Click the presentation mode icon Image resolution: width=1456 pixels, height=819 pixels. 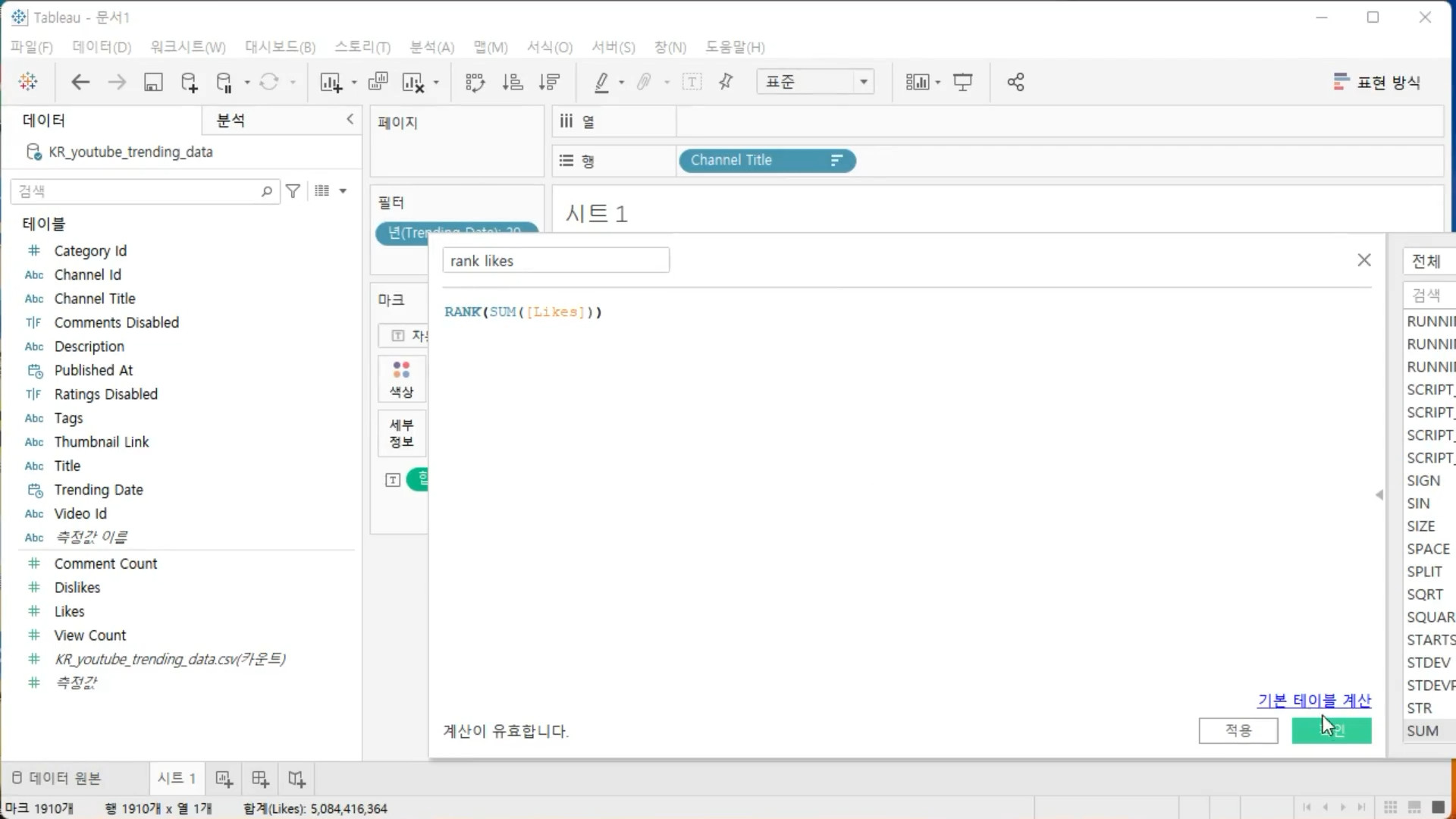click(x=962, y=82)
